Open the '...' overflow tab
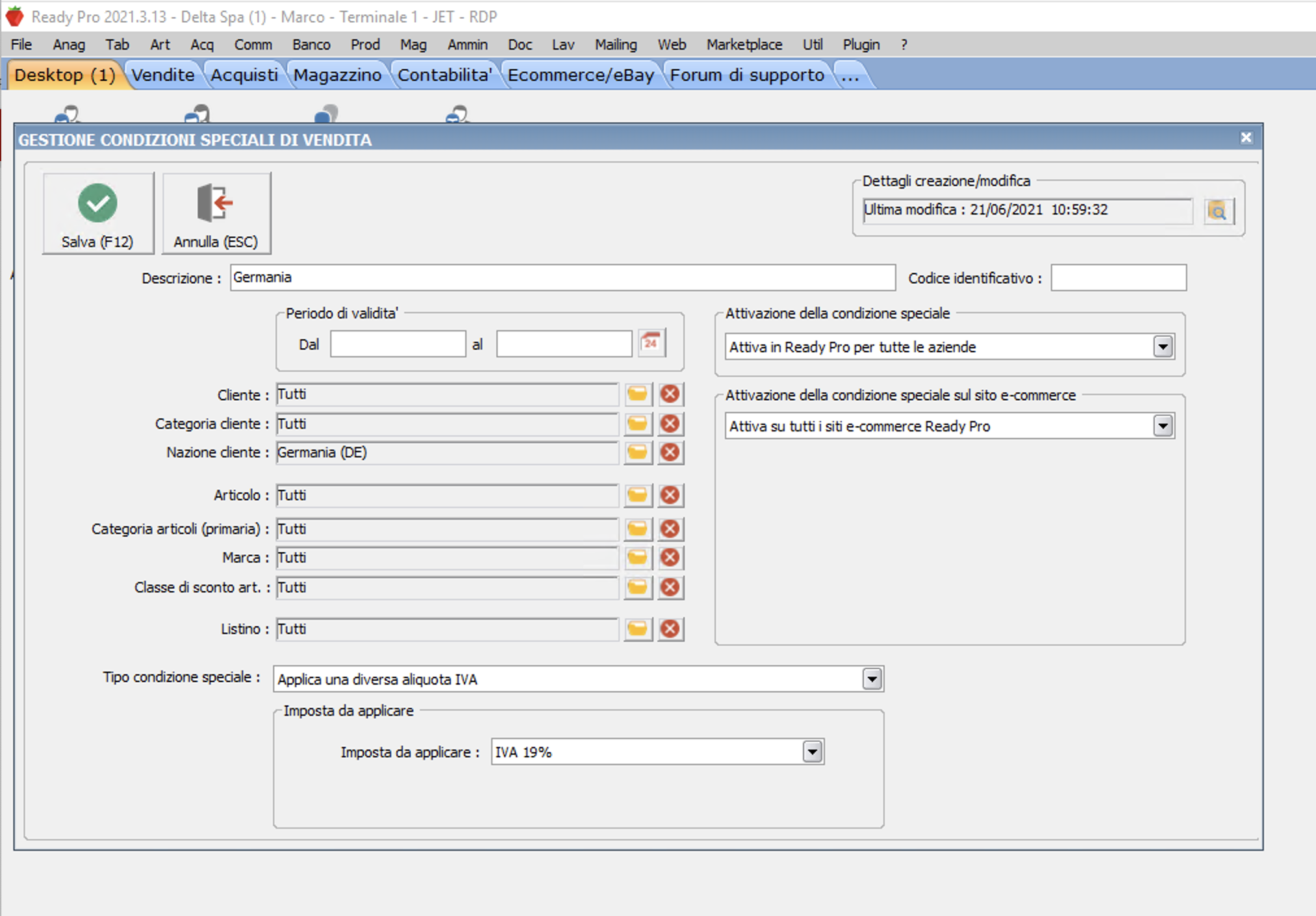Image resolution: width=1316 pixels, height=916 pixels. [x=850, y=75]
